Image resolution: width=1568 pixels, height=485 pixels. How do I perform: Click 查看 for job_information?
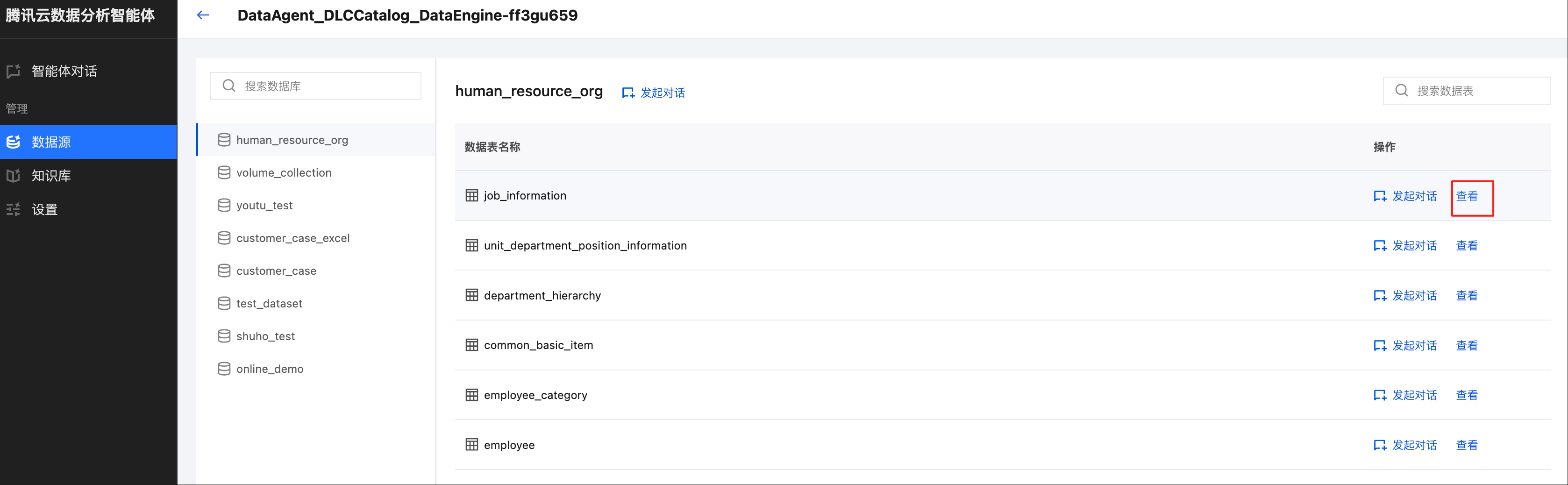1466,196
